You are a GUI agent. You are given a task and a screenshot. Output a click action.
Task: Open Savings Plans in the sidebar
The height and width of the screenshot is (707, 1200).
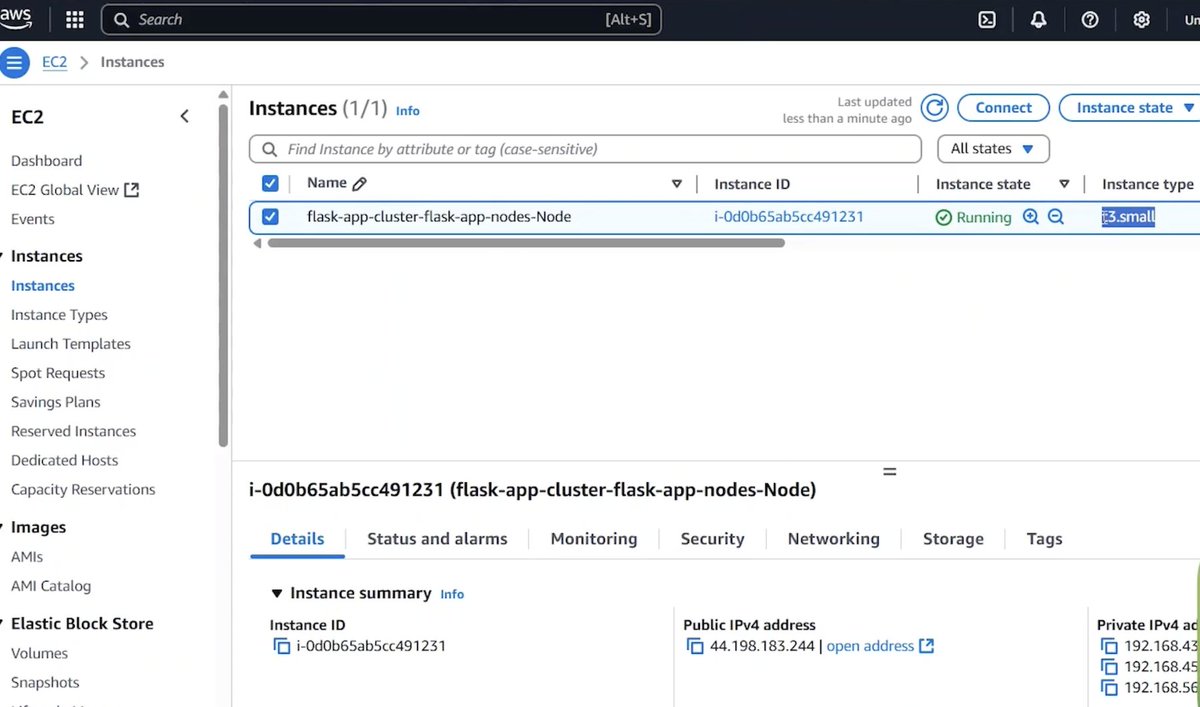(56, 402)
